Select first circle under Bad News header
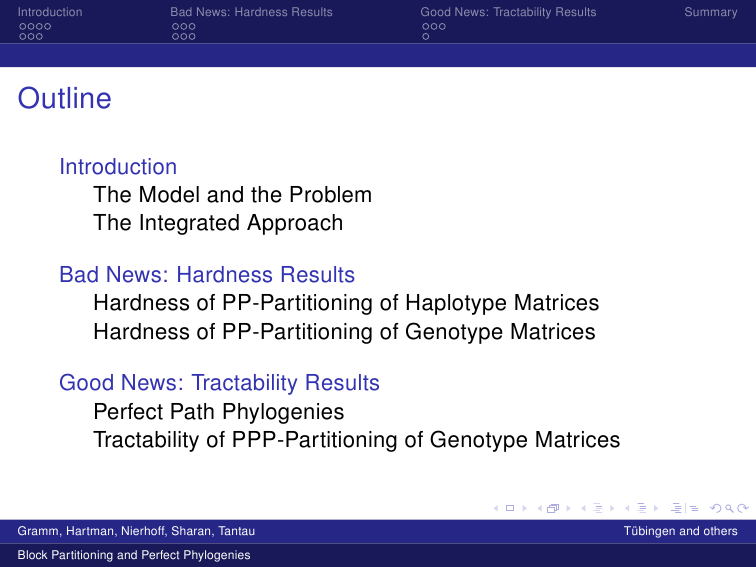Viewport: 756px width, 567px height. 176,27
